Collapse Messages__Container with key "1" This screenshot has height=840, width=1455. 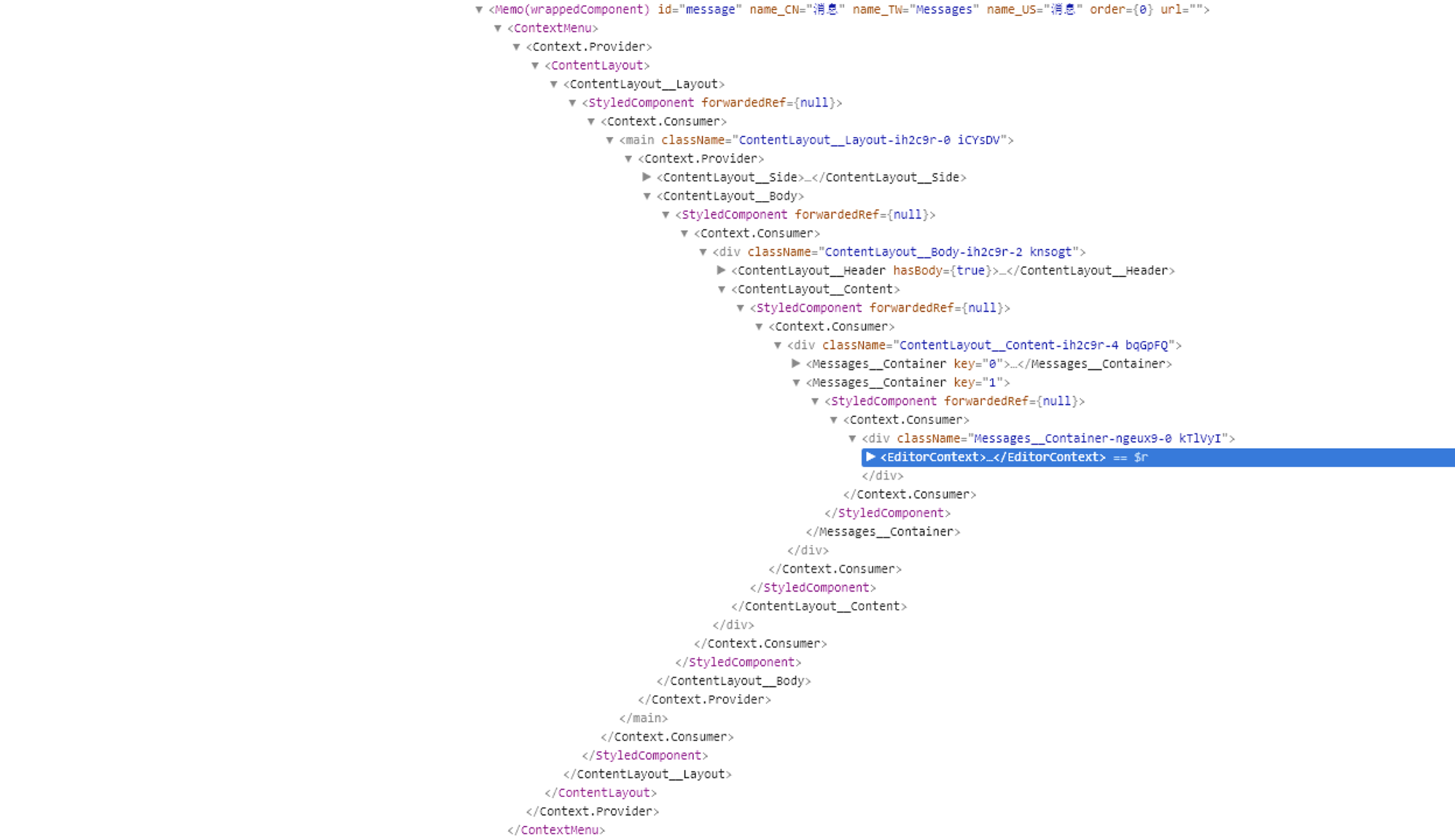(796, 382)
